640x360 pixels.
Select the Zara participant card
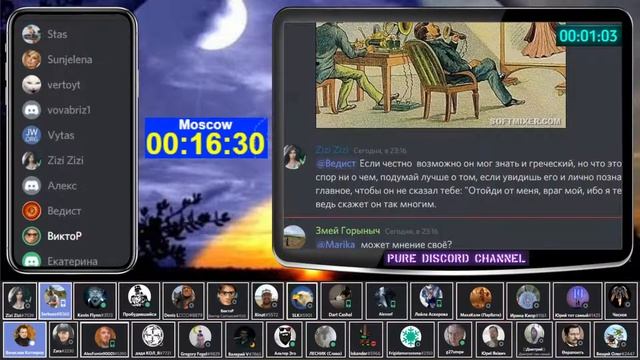coord(63,340)
